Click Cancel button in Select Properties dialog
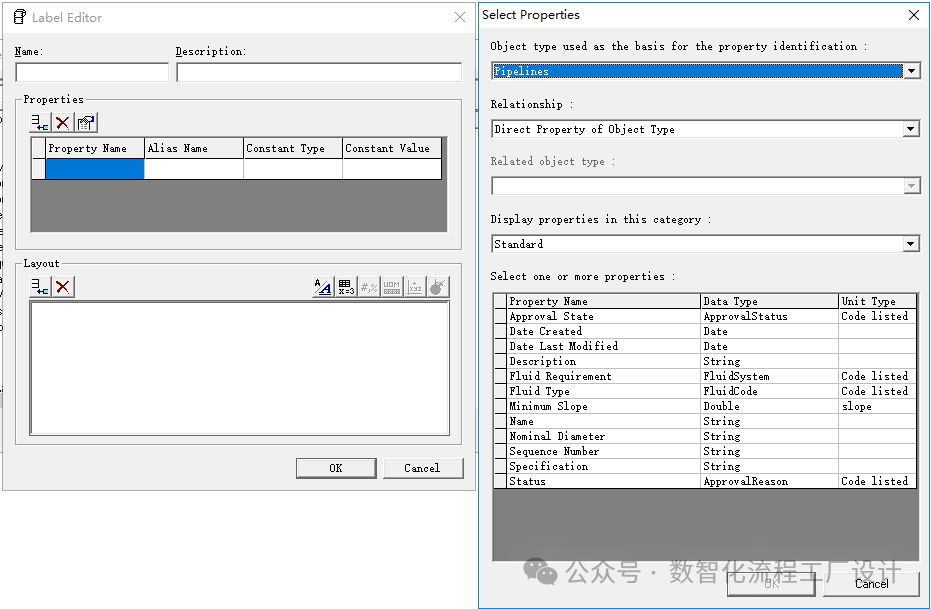The height and width of the screenshot is (609, 931). pyautogui.click(x=871, y=584)
